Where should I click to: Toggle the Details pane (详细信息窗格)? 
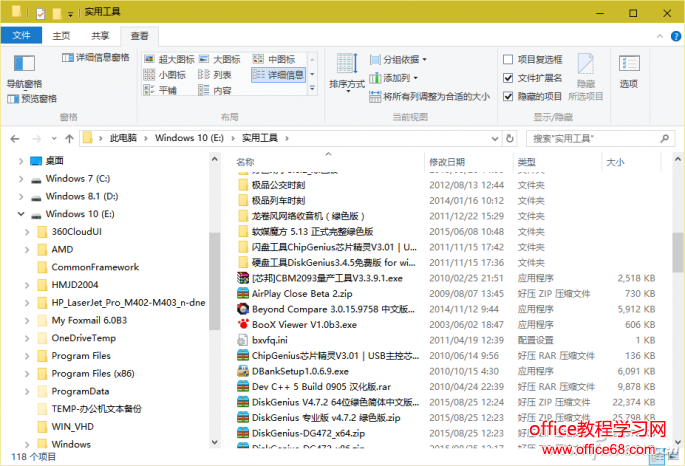(x=96, y=58)
